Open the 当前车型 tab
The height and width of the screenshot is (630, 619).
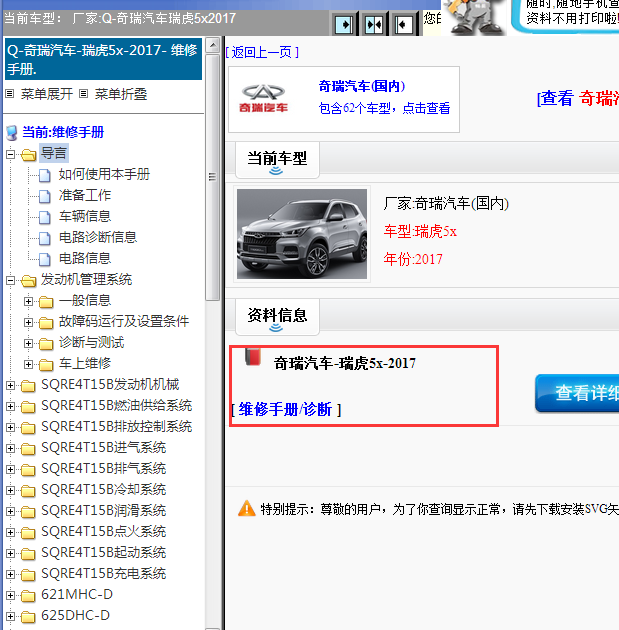pyautogui.click(x=277, y=160)
